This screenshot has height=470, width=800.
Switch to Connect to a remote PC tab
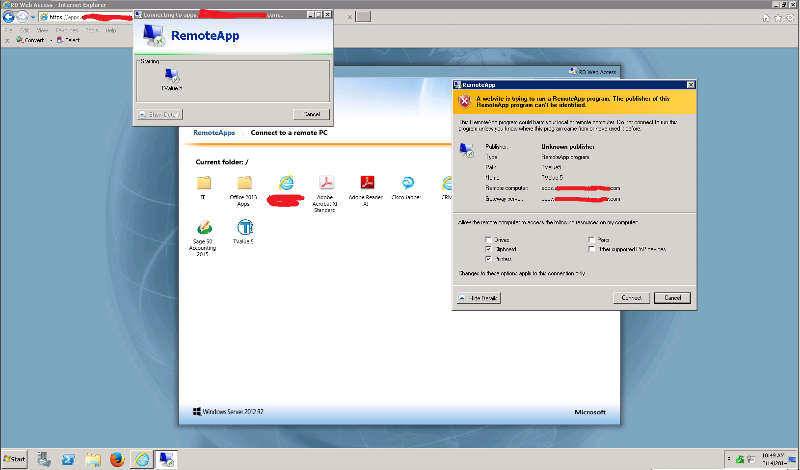pyautogui.click(x=289, y=133)
